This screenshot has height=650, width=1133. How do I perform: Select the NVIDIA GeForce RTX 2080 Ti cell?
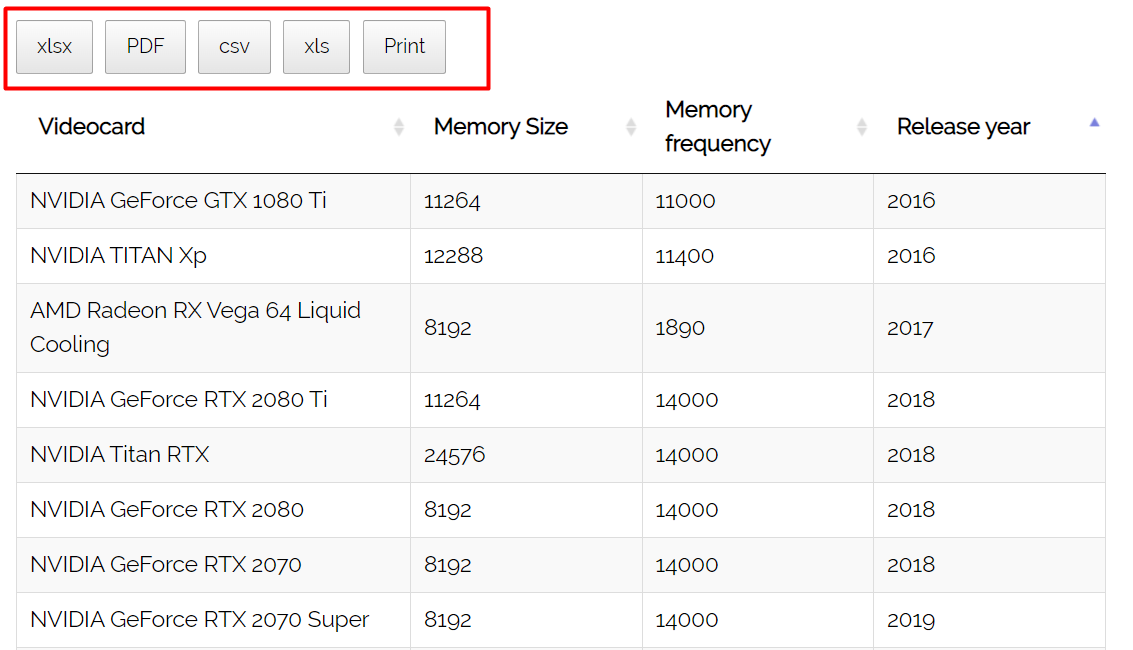[213, 400]
